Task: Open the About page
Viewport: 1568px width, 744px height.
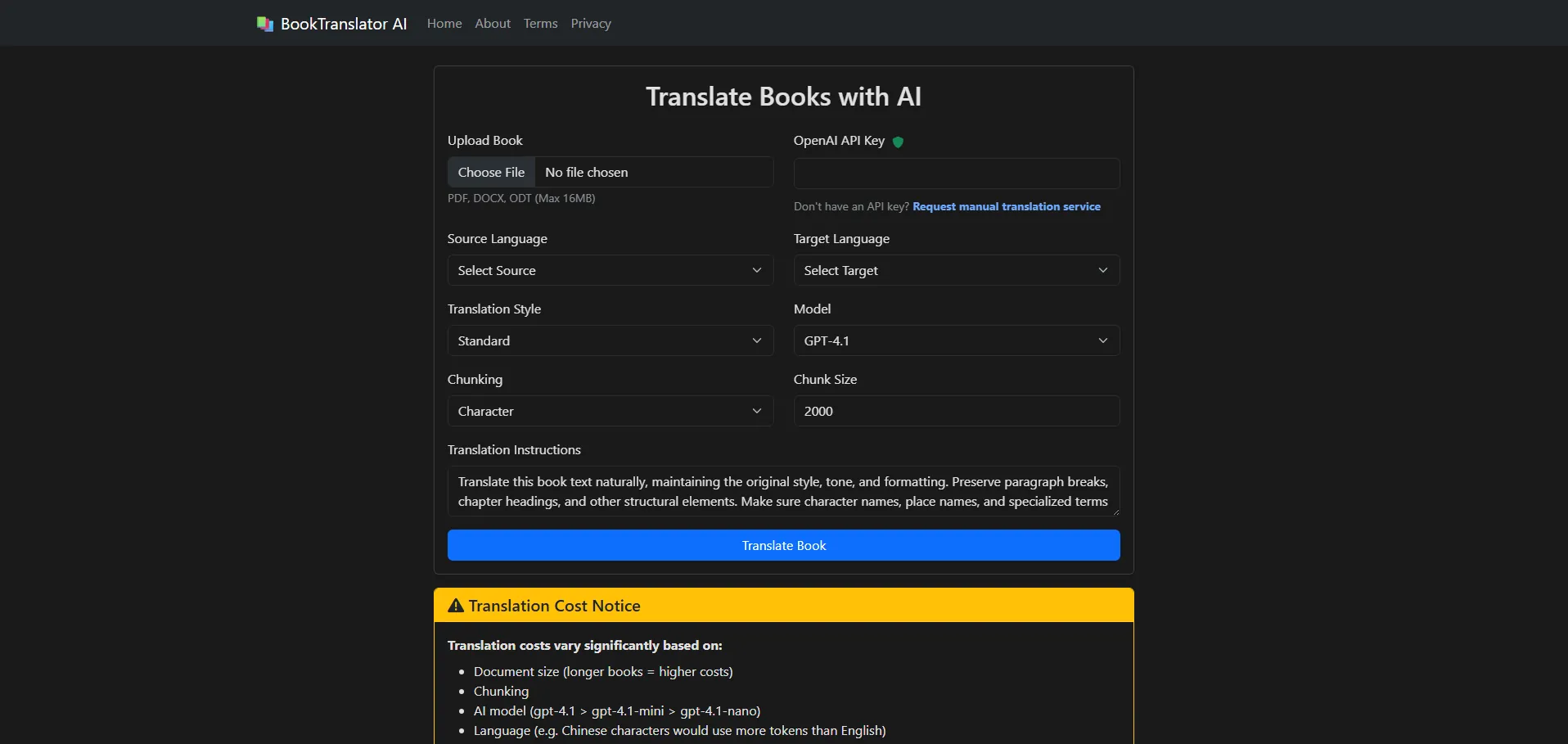Action: pos(493,24)
